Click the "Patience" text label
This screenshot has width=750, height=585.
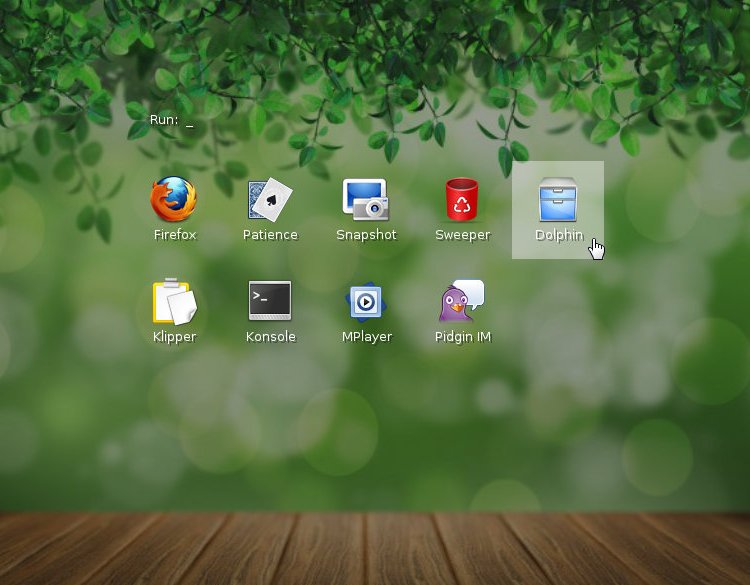point(270,234)
